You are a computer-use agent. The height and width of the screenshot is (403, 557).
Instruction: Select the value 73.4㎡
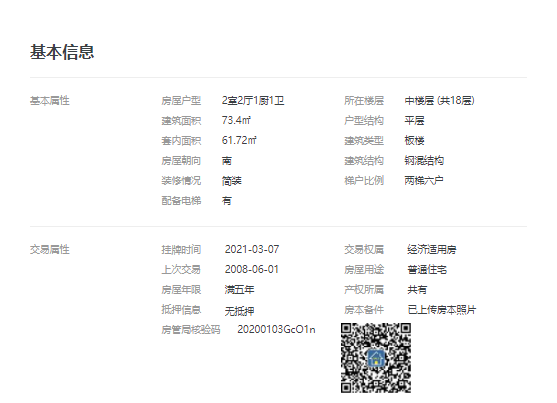pos(236,120)
